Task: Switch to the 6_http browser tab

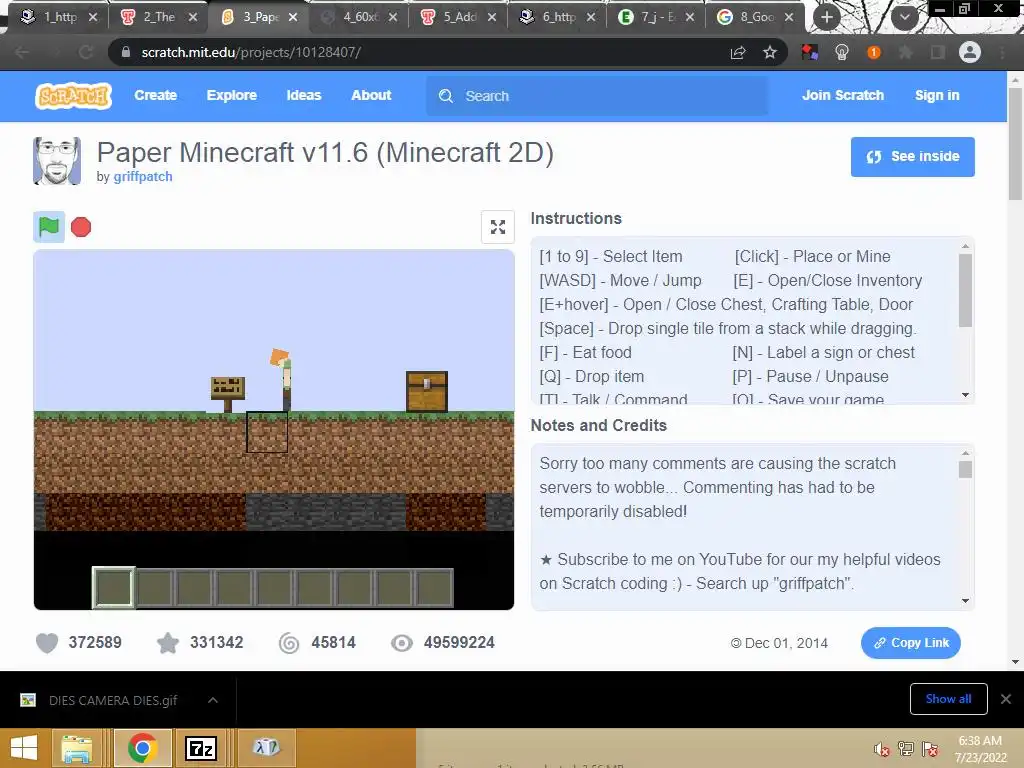Action: [559, 17]
